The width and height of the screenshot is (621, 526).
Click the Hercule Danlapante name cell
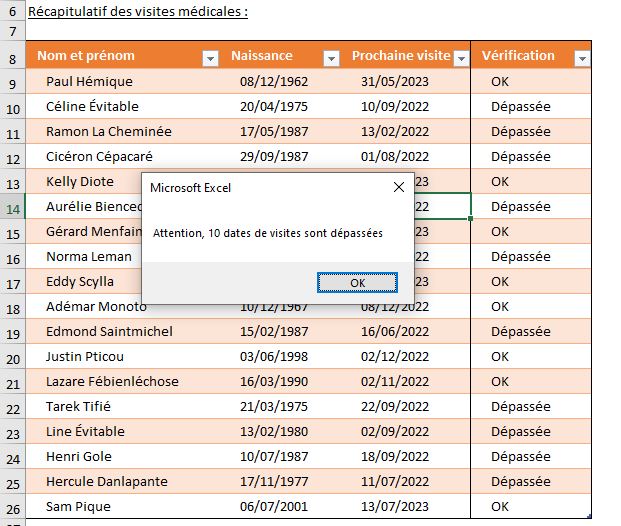tap(108, 482)
